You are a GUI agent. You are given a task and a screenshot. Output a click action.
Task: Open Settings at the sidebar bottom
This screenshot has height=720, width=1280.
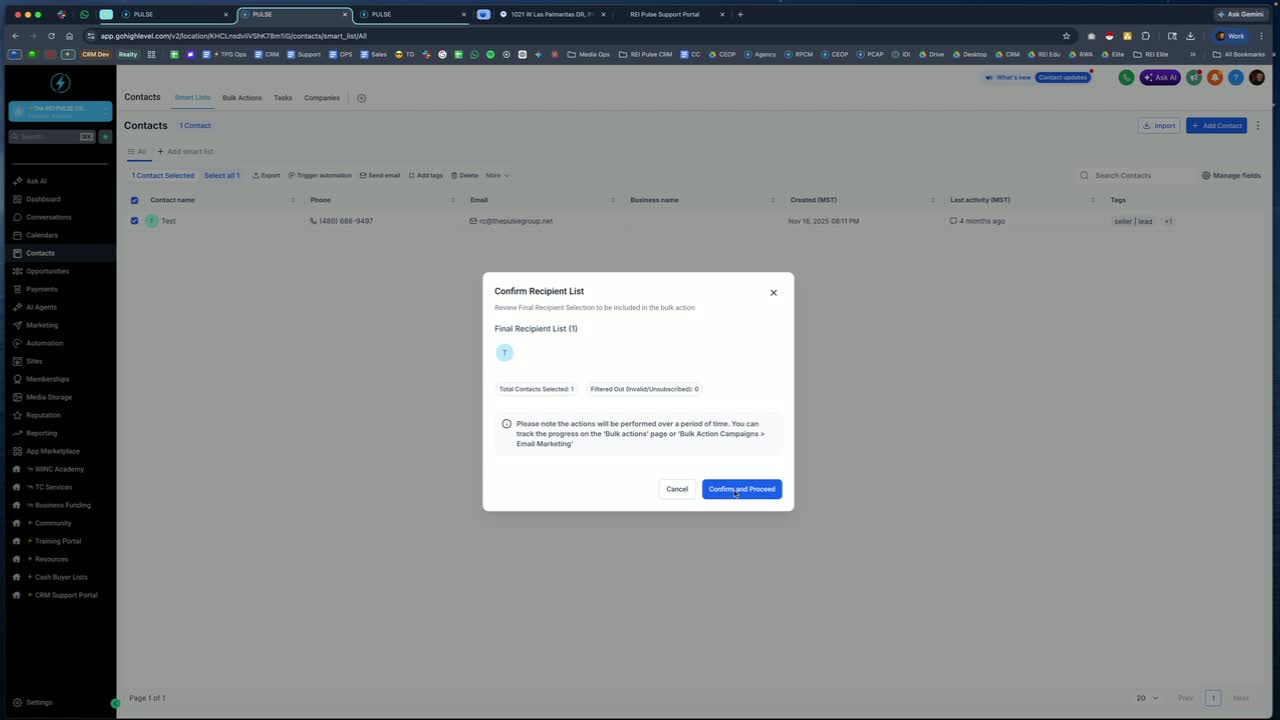click(39, 702)
